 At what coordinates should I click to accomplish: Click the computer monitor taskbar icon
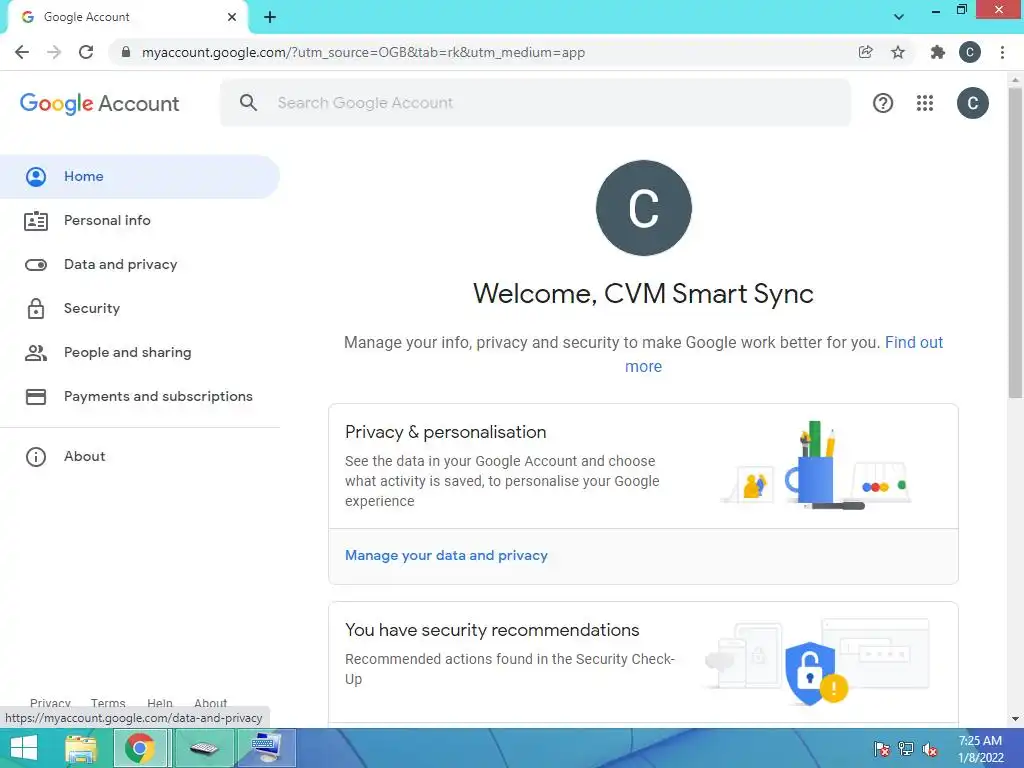coord(266,748)
